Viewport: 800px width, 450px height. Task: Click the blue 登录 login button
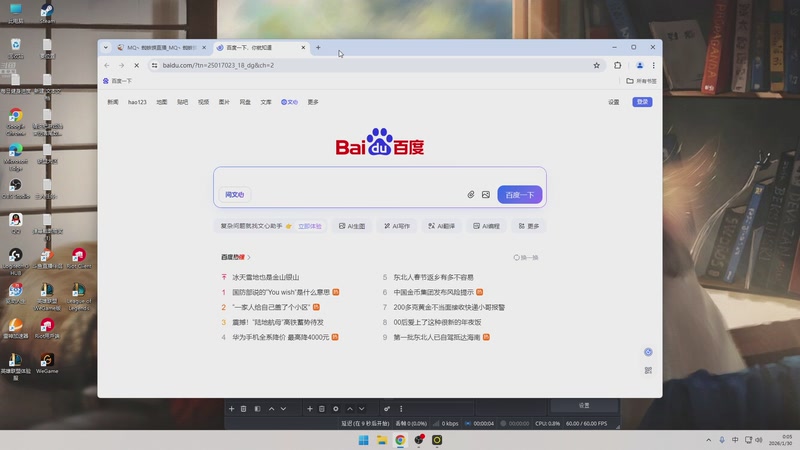tap(642, 102)
